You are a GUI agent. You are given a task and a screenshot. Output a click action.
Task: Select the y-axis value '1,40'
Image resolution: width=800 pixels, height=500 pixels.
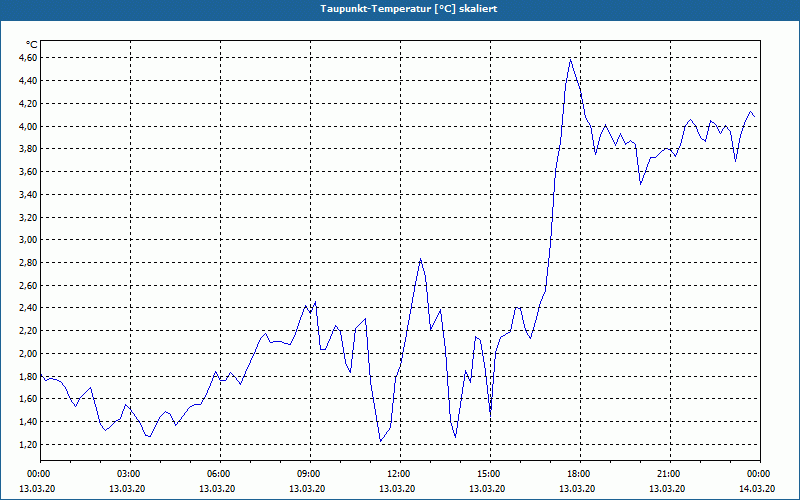pyautogui.click(x=29, y=421)
